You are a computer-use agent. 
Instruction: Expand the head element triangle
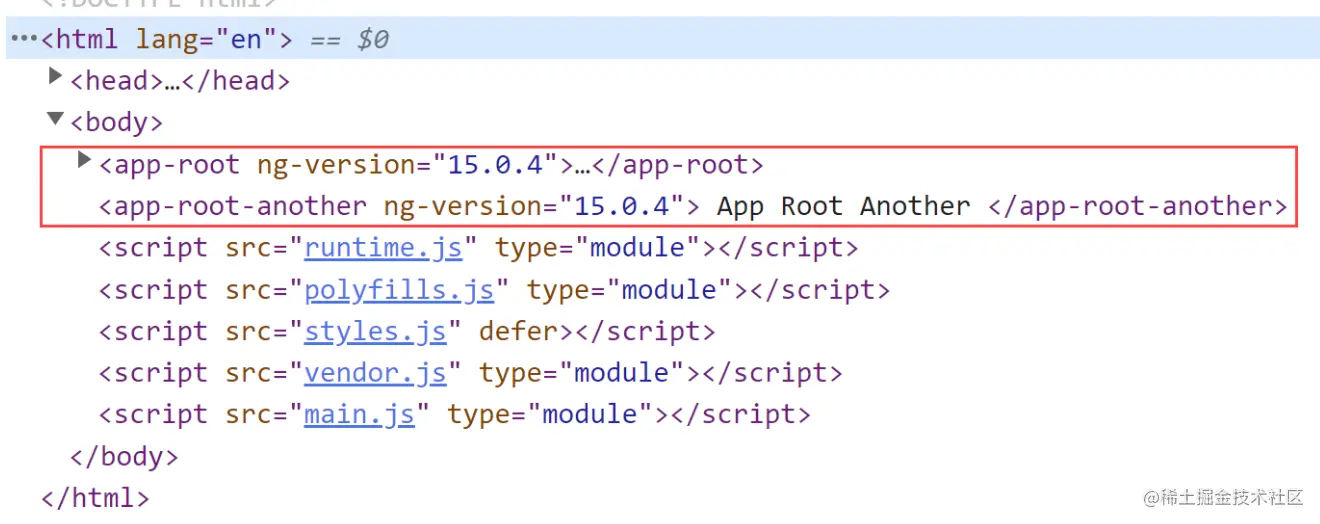click(x=55, y=76)
